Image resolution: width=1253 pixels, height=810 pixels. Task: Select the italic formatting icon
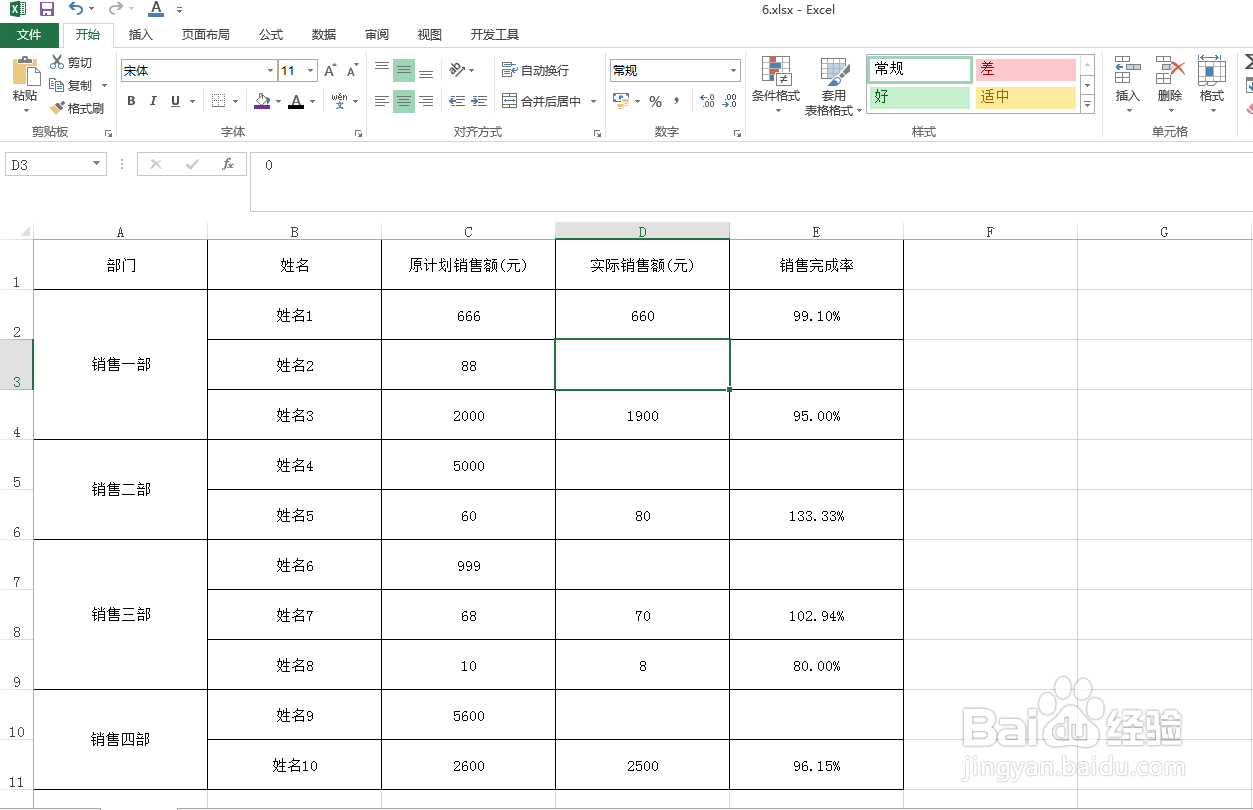click(151, 101)
